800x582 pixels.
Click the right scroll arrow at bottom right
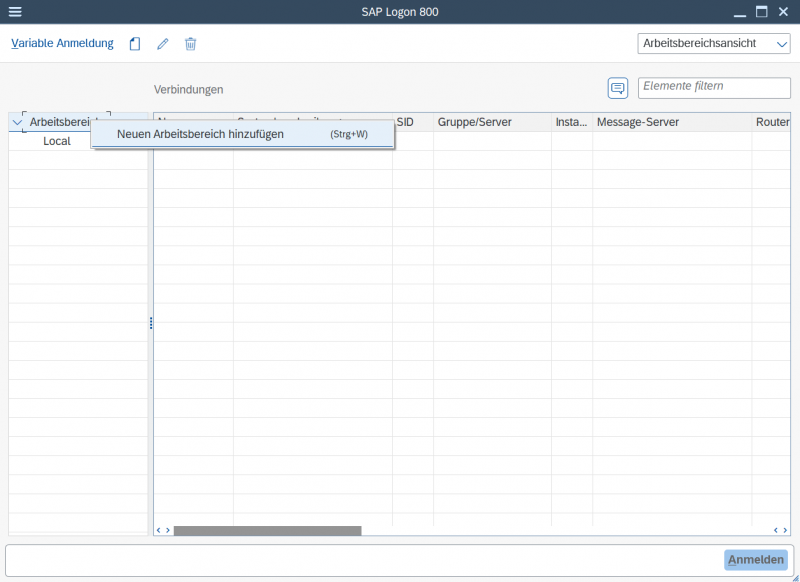(x=785, y=530)
